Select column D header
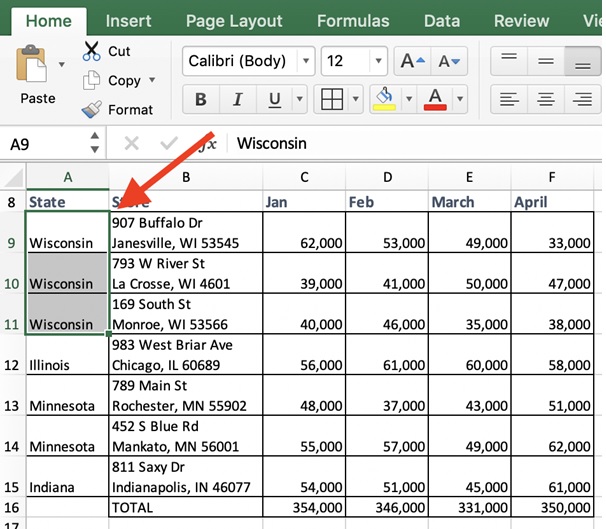The height and width of the screenshot is (529, 606). point(387,177)
